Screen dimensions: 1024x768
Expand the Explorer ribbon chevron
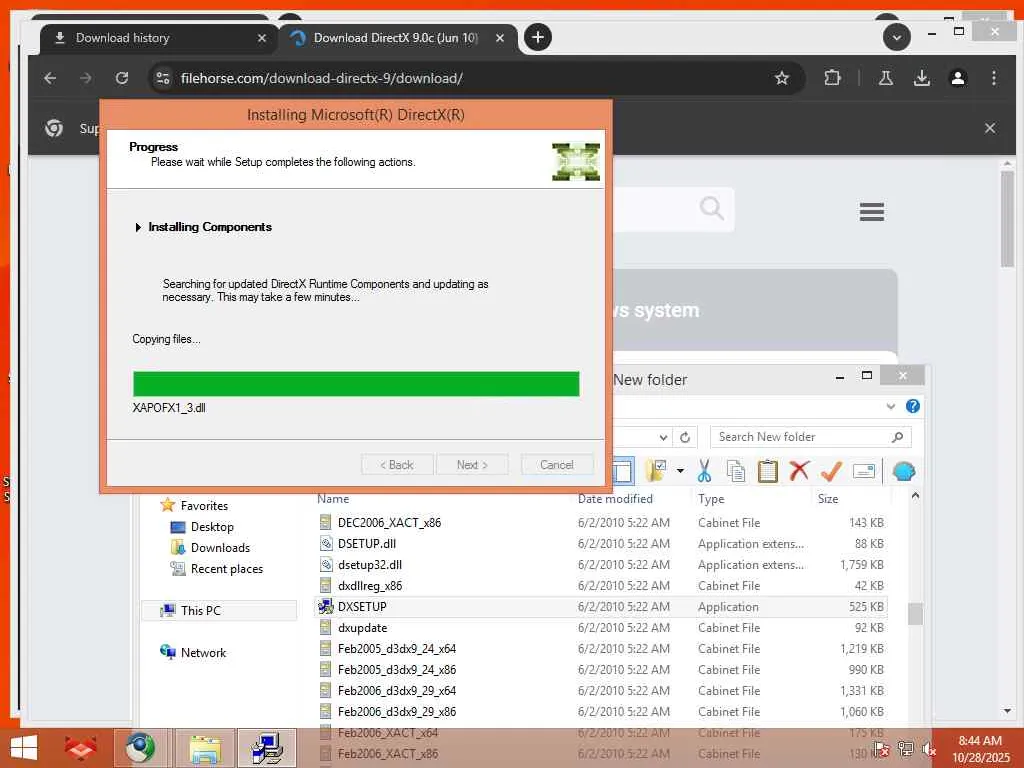pyautogui.click(x=891, y=406)
